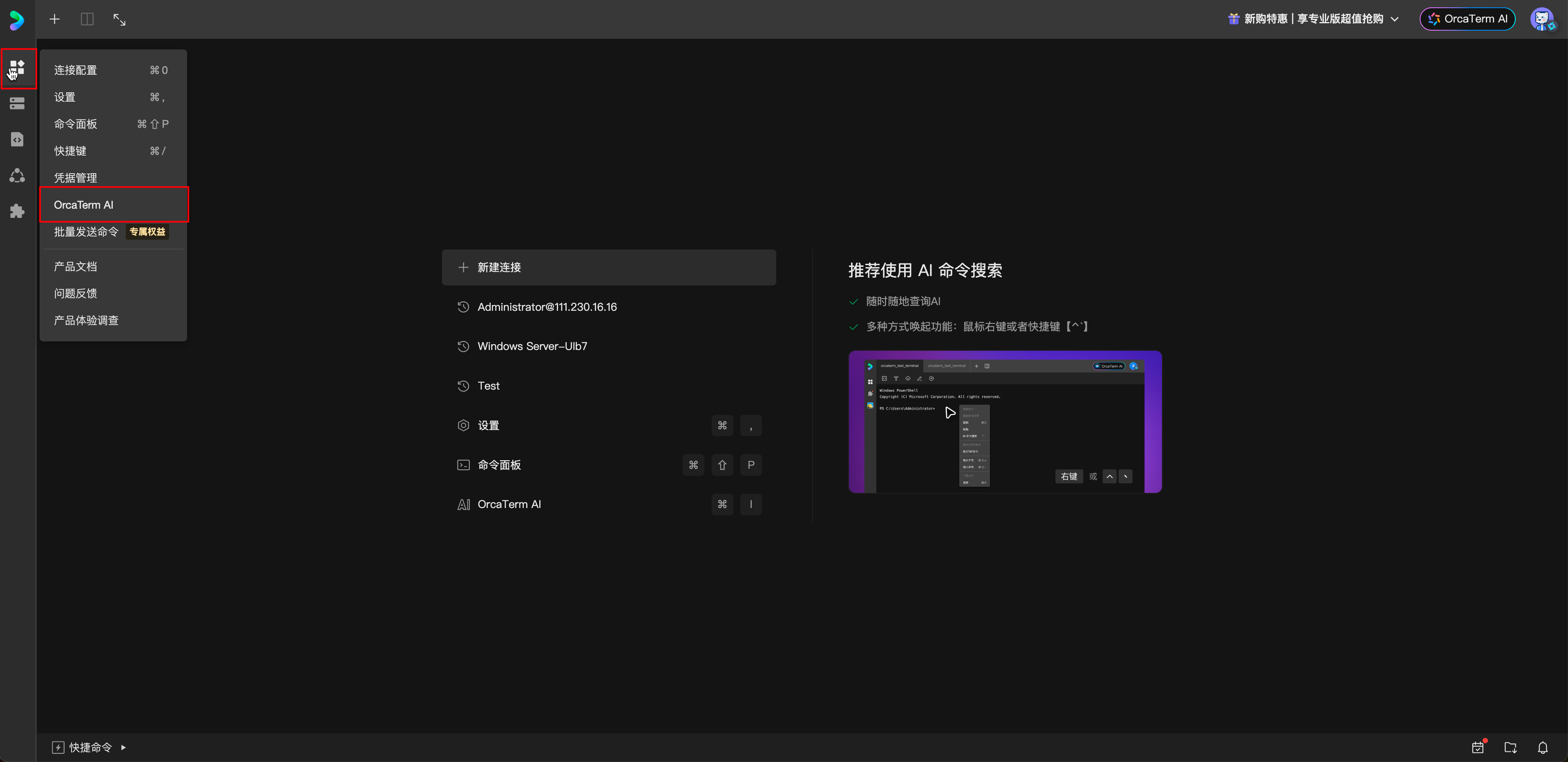Expand the 新购特惠 promotion dropdown

1394,20
